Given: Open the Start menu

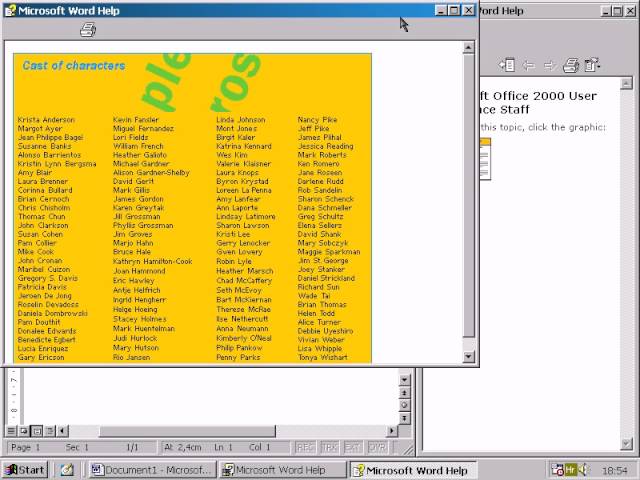Looking at the screenshot, I should [25, 470].
